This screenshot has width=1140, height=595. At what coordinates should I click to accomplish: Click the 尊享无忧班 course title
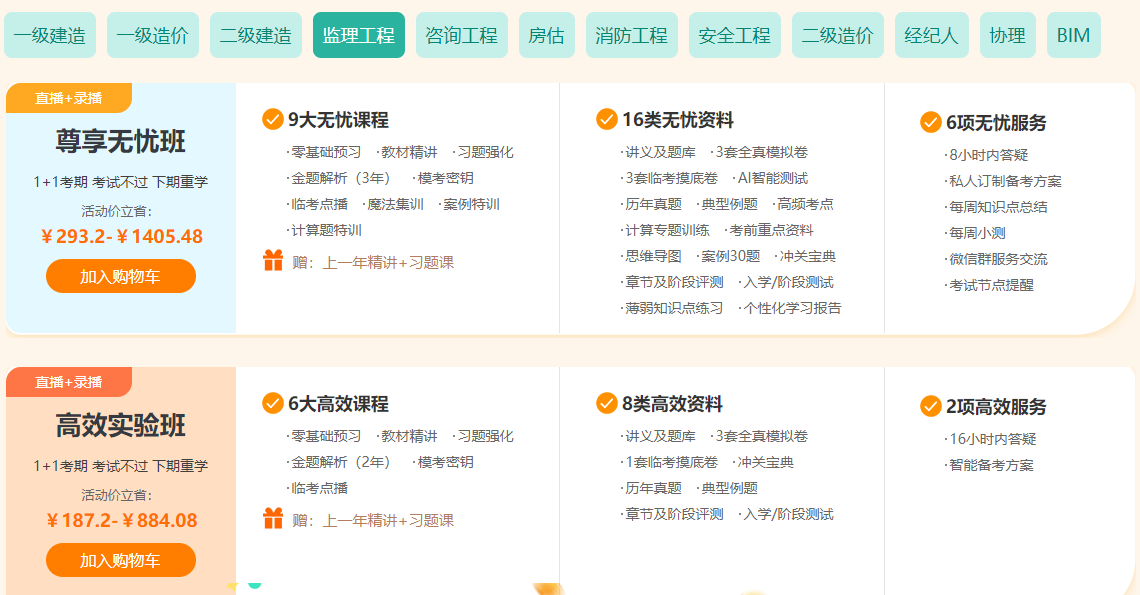[x=120, y=142]
